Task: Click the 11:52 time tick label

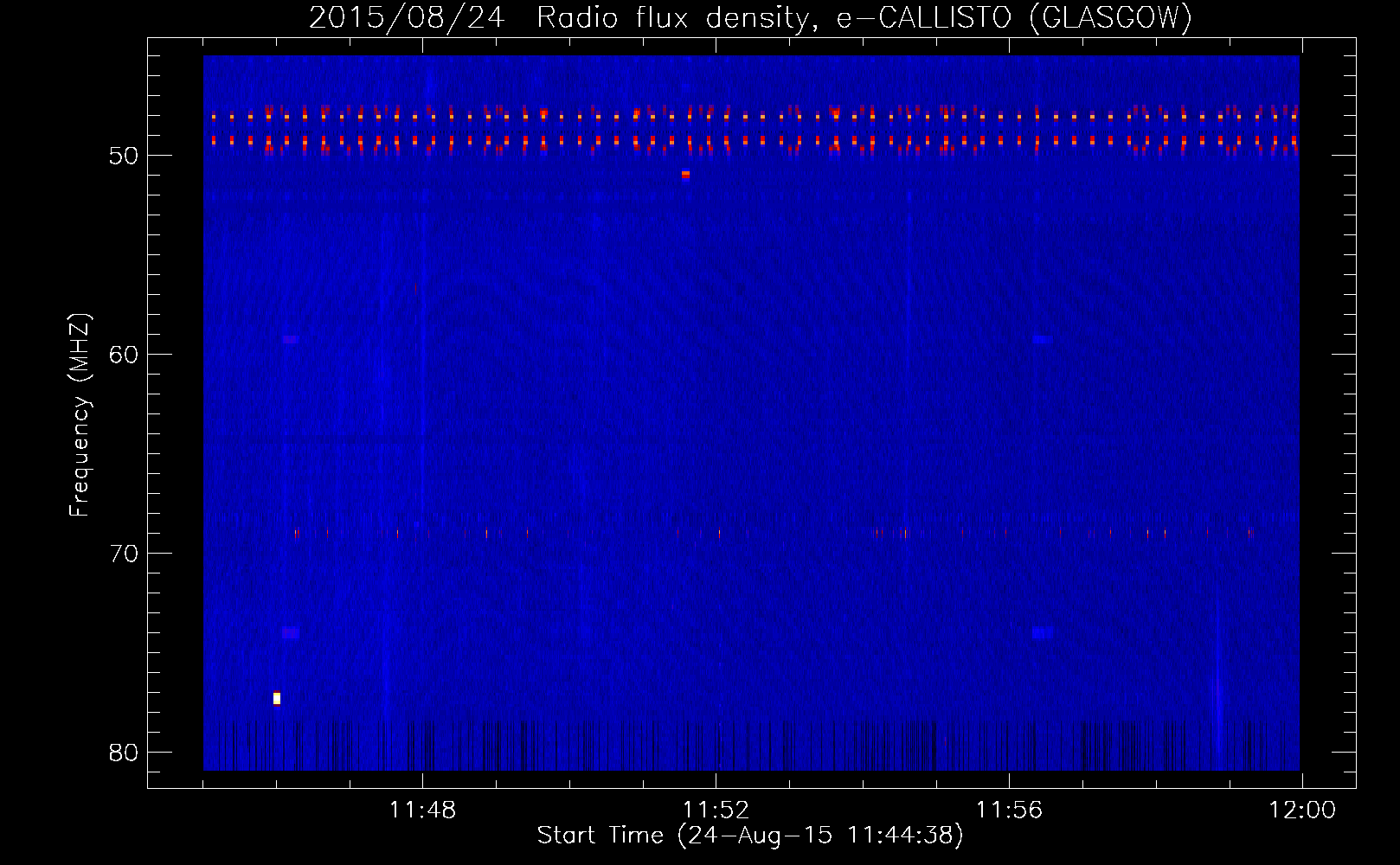Action: pyautogui.click(x=716, y=811)
